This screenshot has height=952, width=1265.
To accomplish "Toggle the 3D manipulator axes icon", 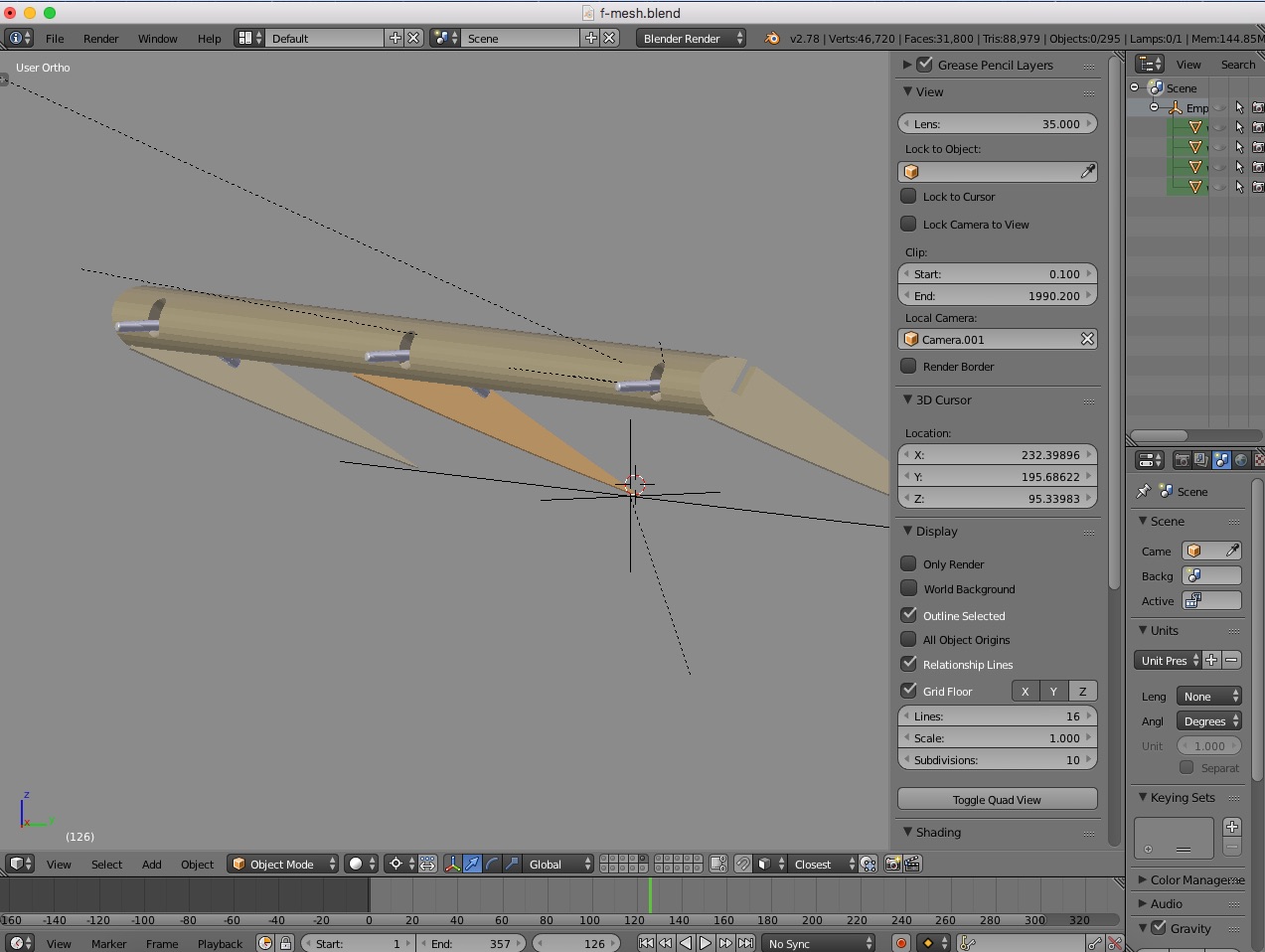I will point(452,865).
